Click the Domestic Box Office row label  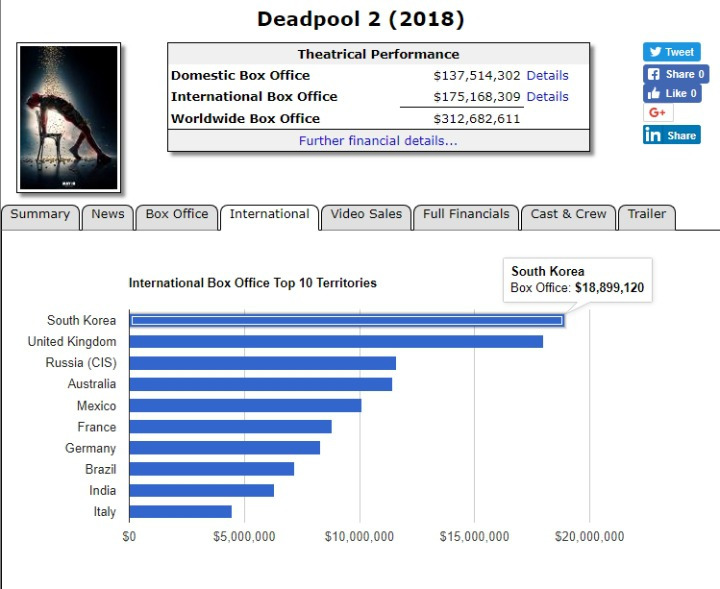[x=240, y=75]
